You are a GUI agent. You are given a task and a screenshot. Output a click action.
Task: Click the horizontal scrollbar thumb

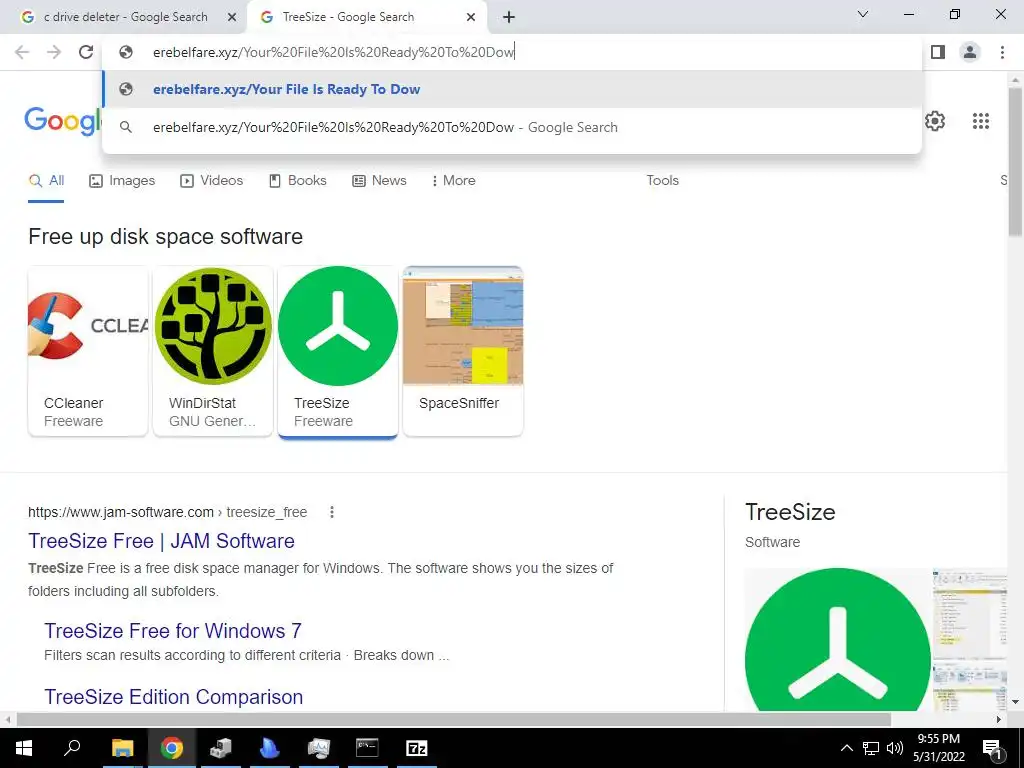[x=454, y=719]
